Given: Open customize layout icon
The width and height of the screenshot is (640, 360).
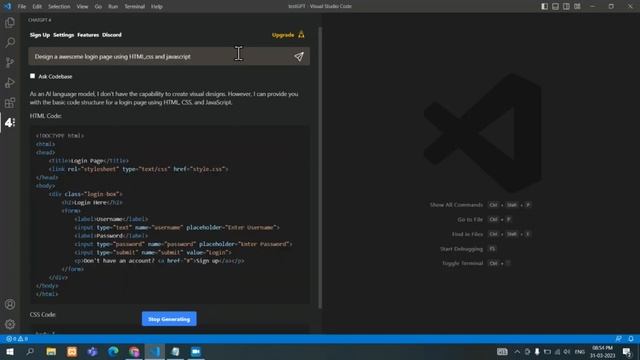Looking at the screenshot, I should (x=577, y=6).
